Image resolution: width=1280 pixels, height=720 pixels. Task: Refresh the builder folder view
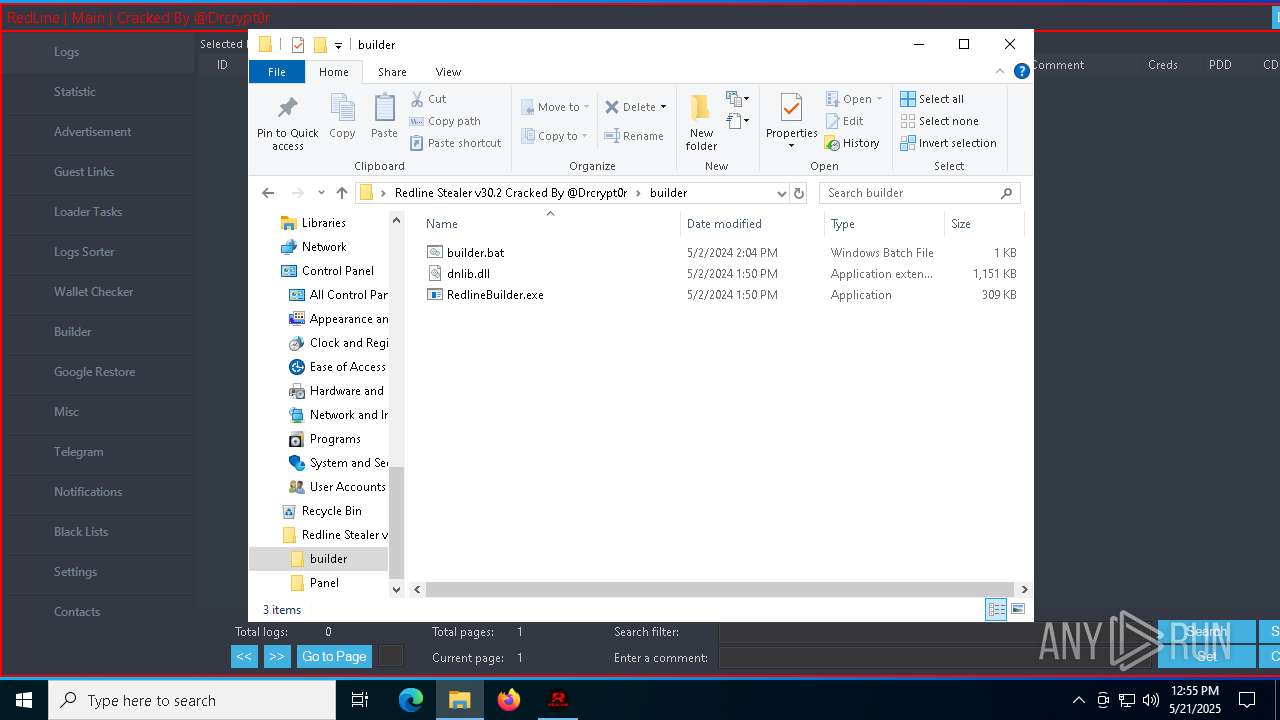[x=798, y=193]
